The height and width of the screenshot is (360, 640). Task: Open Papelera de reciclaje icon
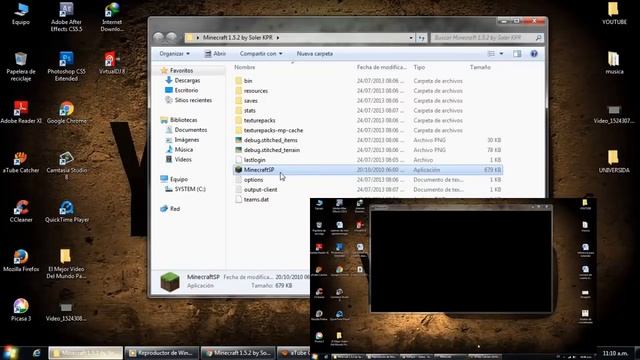click(21, 66)
